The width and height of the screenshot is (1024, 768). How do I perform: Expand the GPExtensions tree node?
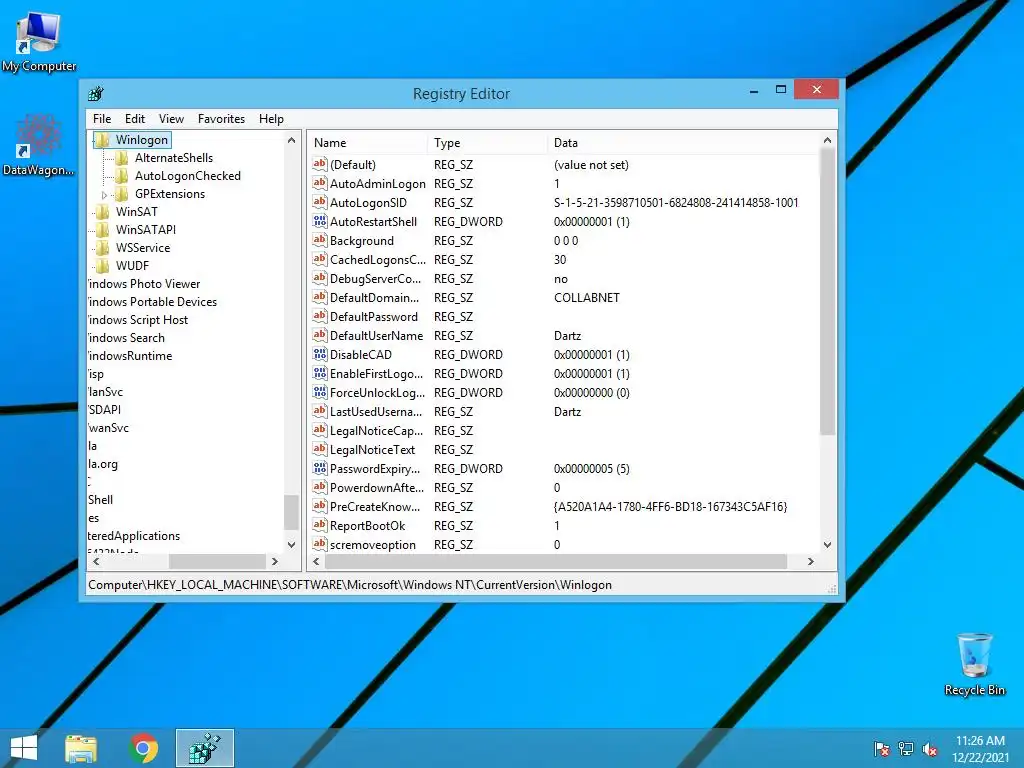pyautogui.click(x=104, y=195)
